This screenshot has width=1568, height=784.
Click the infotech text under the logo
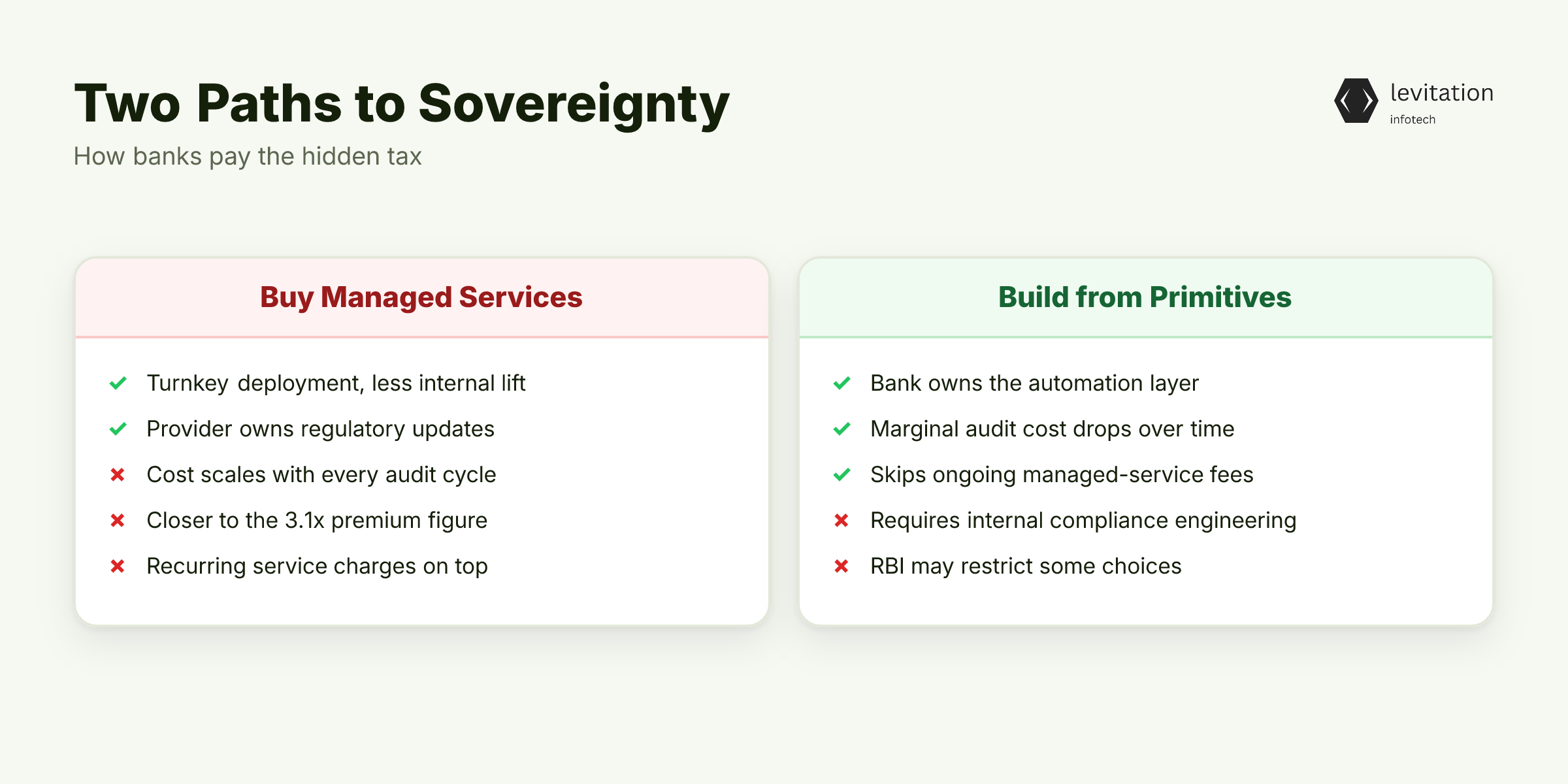(x=1413, y=120)
